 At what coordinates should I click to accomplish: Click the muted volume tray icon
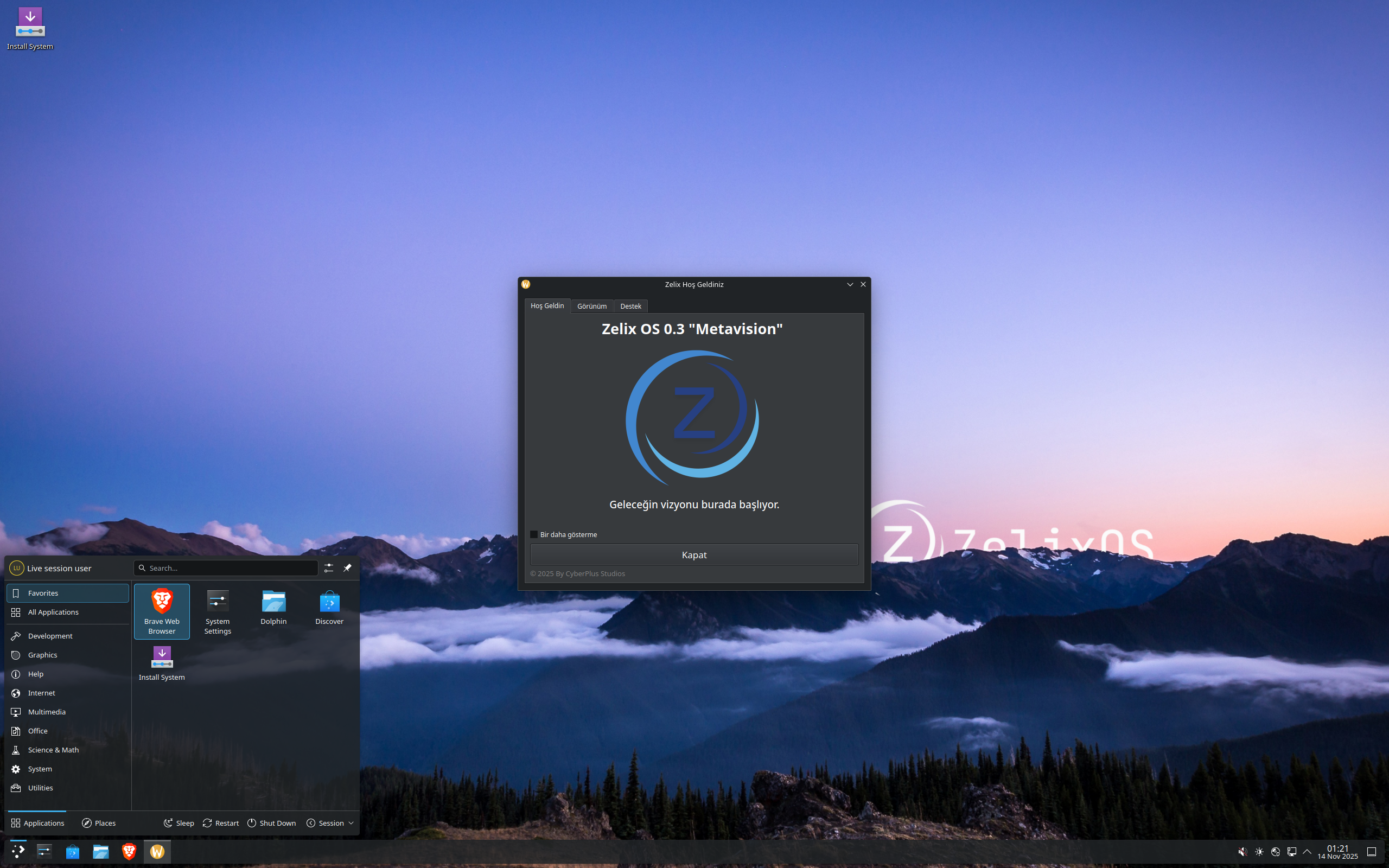(x=1243, y=852)
